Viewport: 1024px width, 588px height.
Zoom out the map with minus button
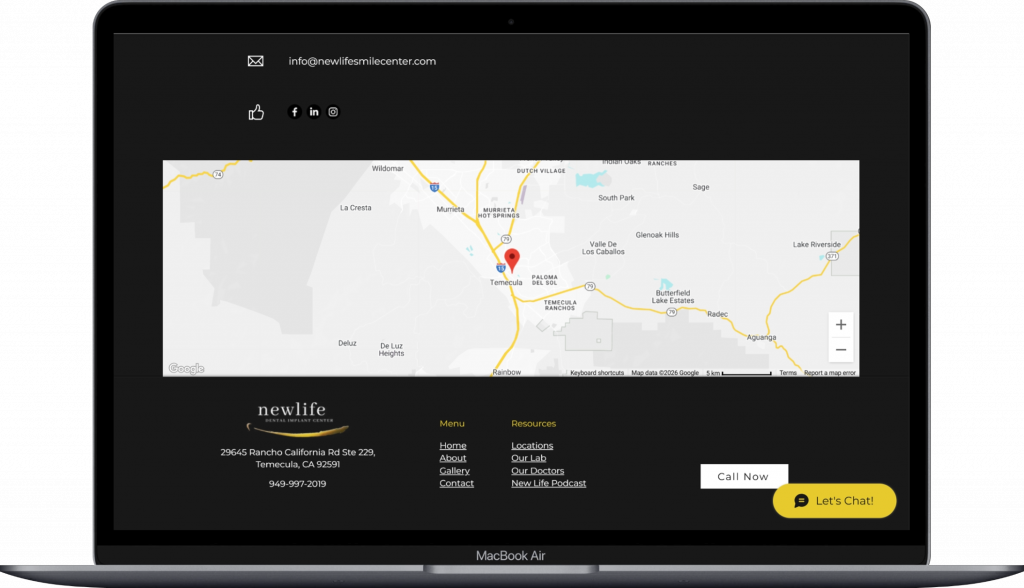841,350
